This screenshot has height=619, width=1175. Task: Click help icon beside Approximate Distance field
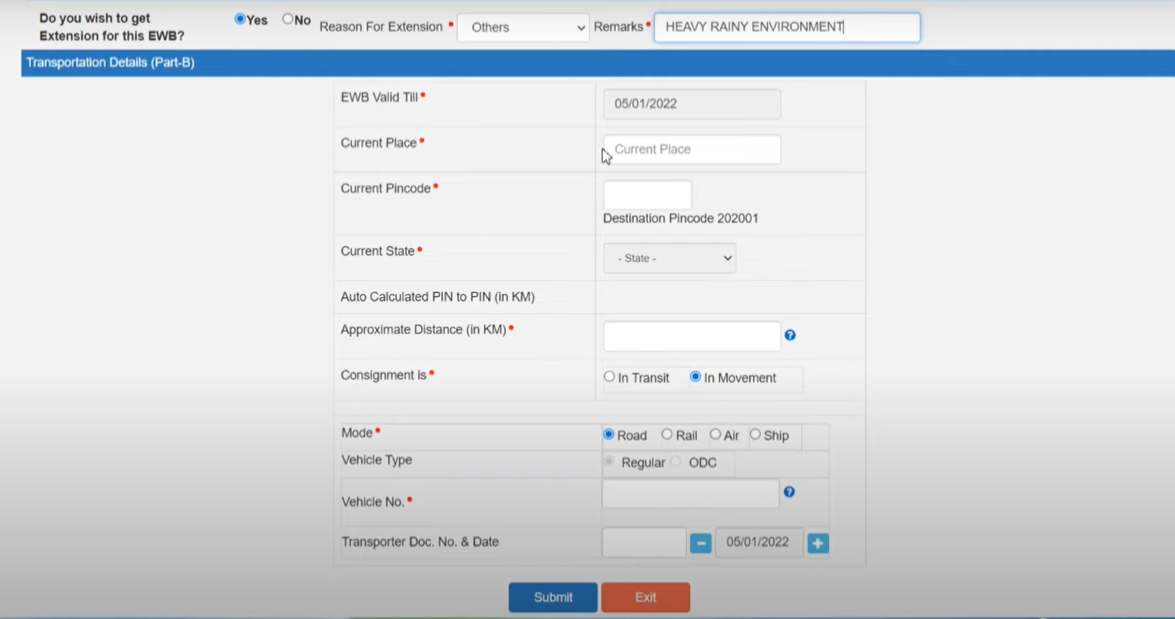(x=790, y=336)
